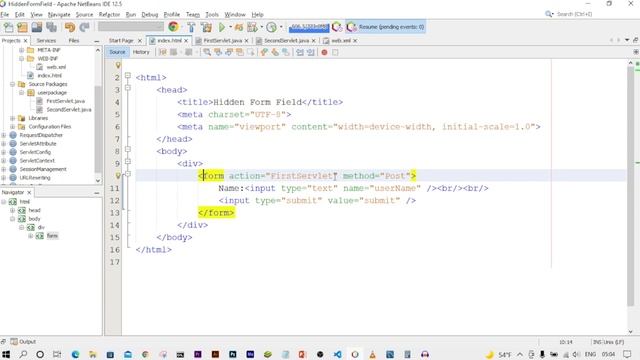Click the red Start Macro Recording icon
Screen dimensions: 640x360
point(324,52)
